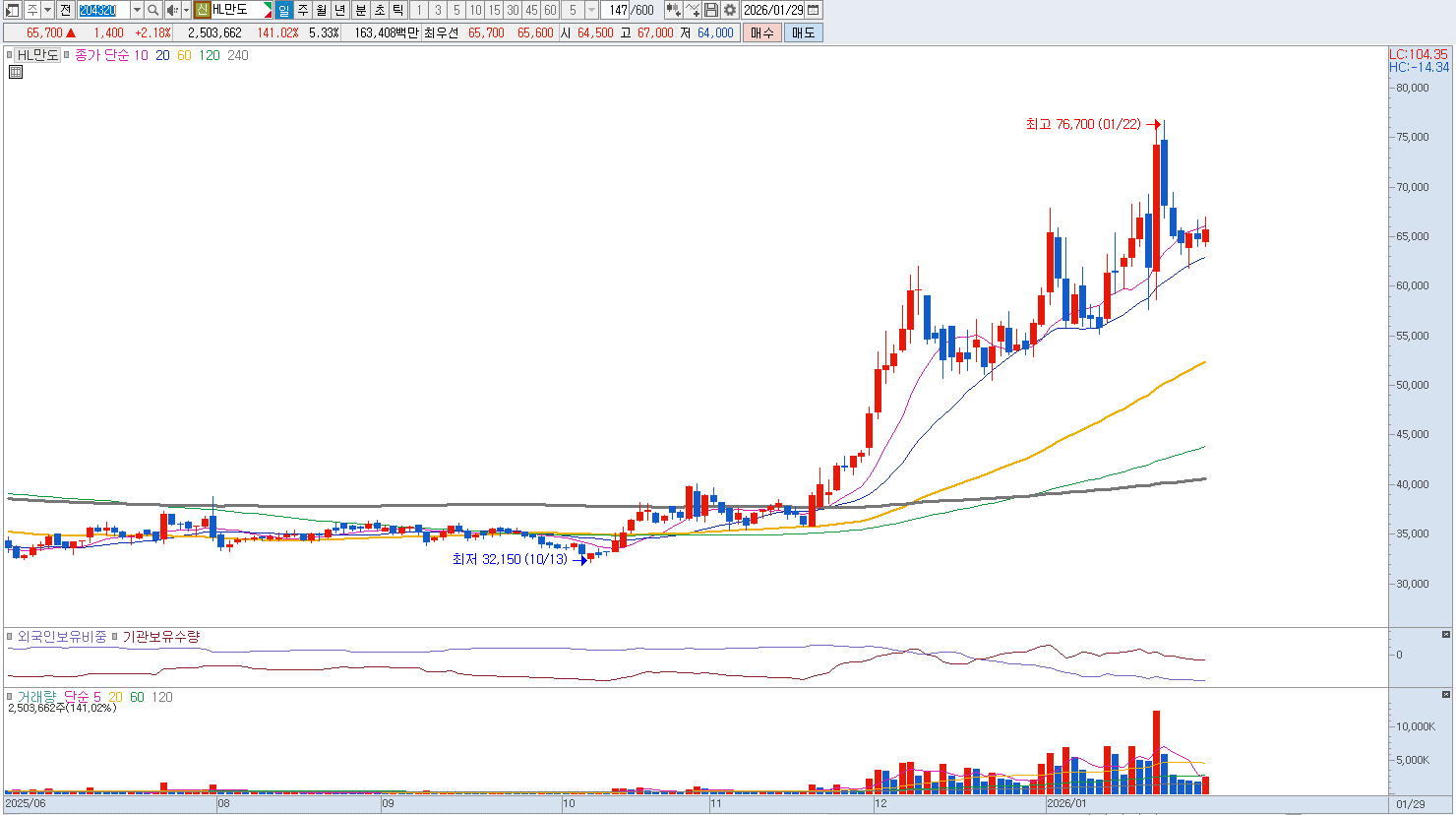
Task: Click the candlestick chart type icon
Action: pyautogui.click(x=673, y=10)
